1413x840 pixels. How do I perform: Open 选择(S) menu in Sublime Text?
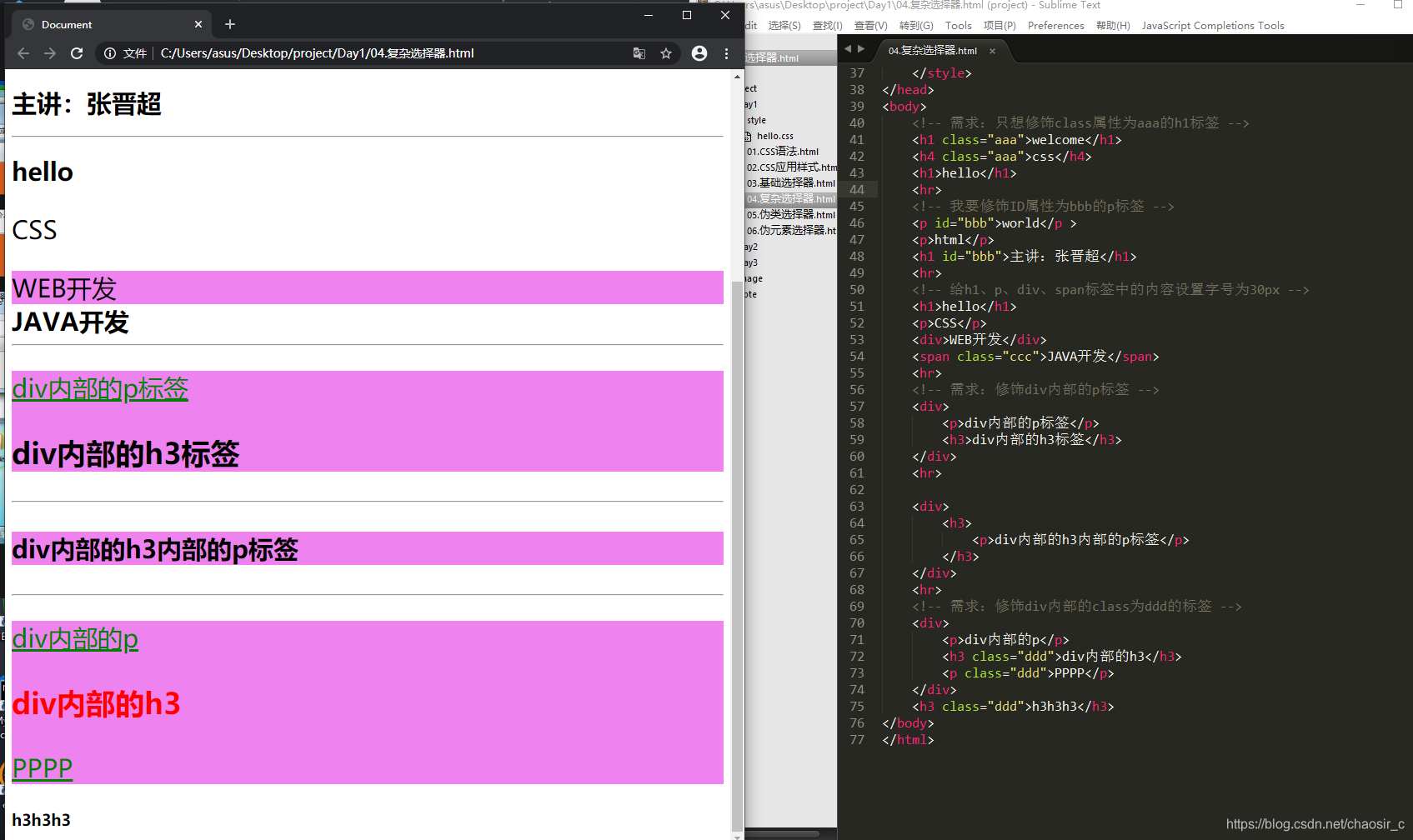(x=784, y=26)
